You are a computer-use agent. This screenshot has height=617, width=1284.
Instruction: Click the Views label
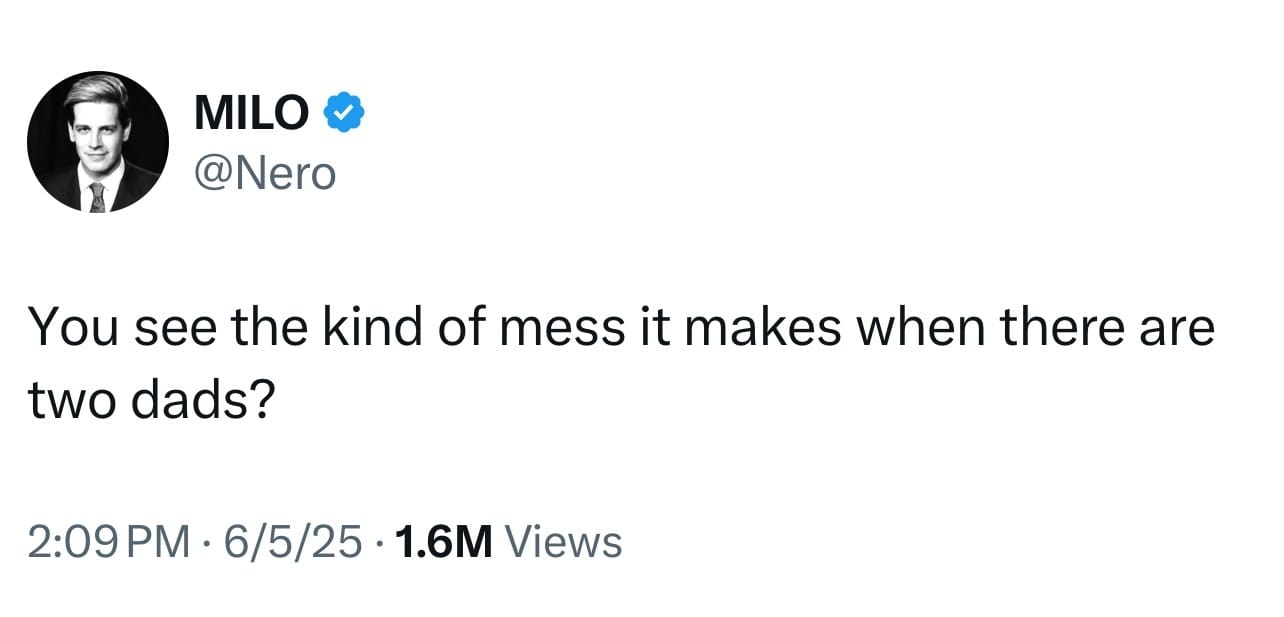pos(564,542)
